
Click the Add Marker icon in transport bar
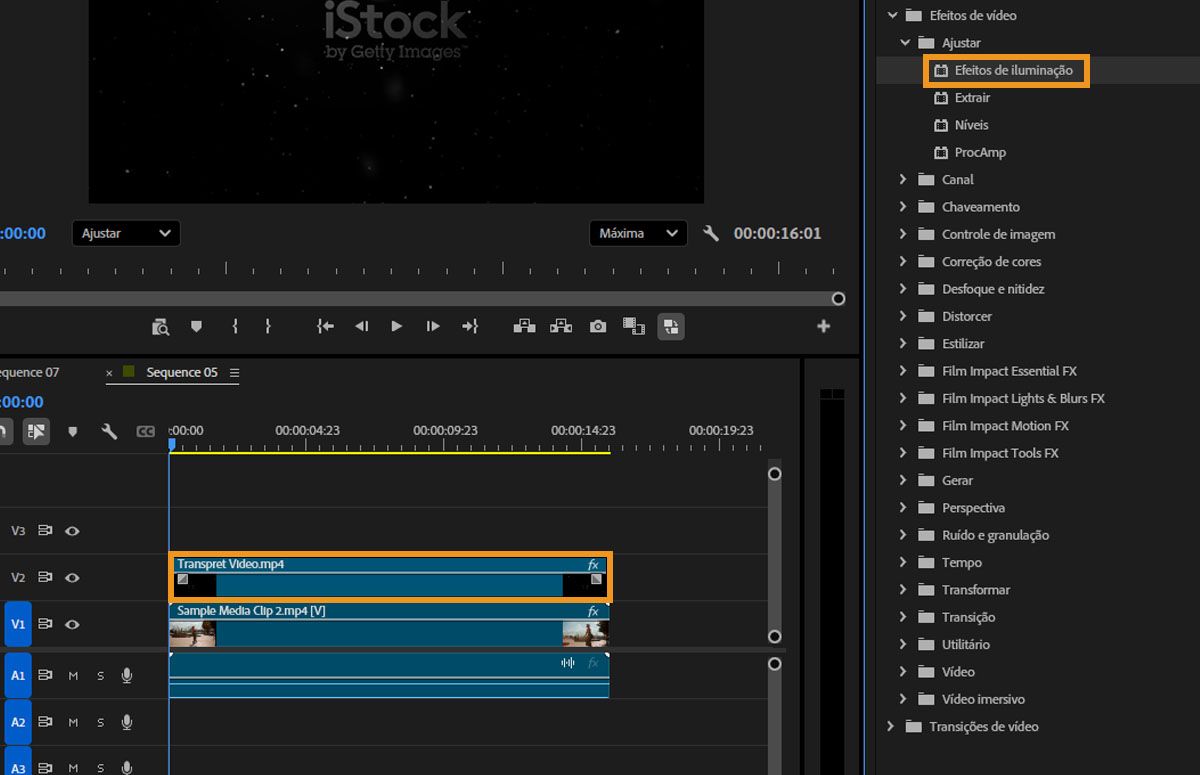click(196, 326)
